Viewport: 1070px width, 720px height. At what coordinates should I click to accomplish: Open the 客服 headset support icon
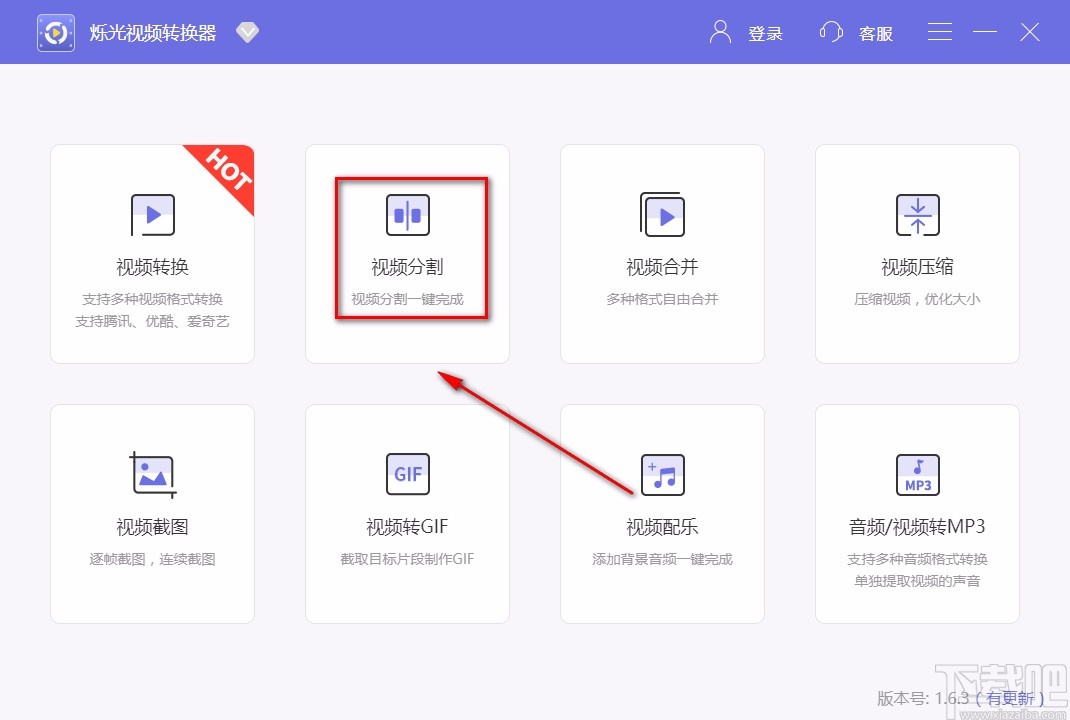point(831,31)
